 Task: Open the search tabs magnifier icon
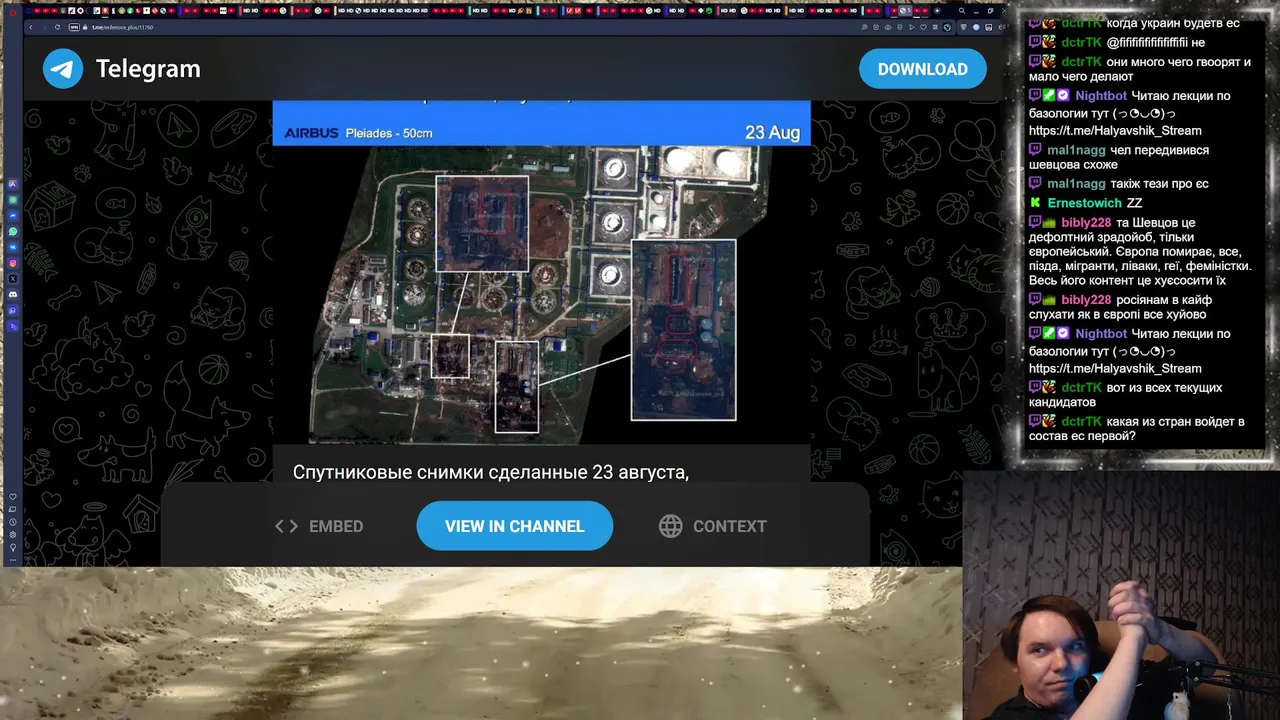click(x=962, y=10)
